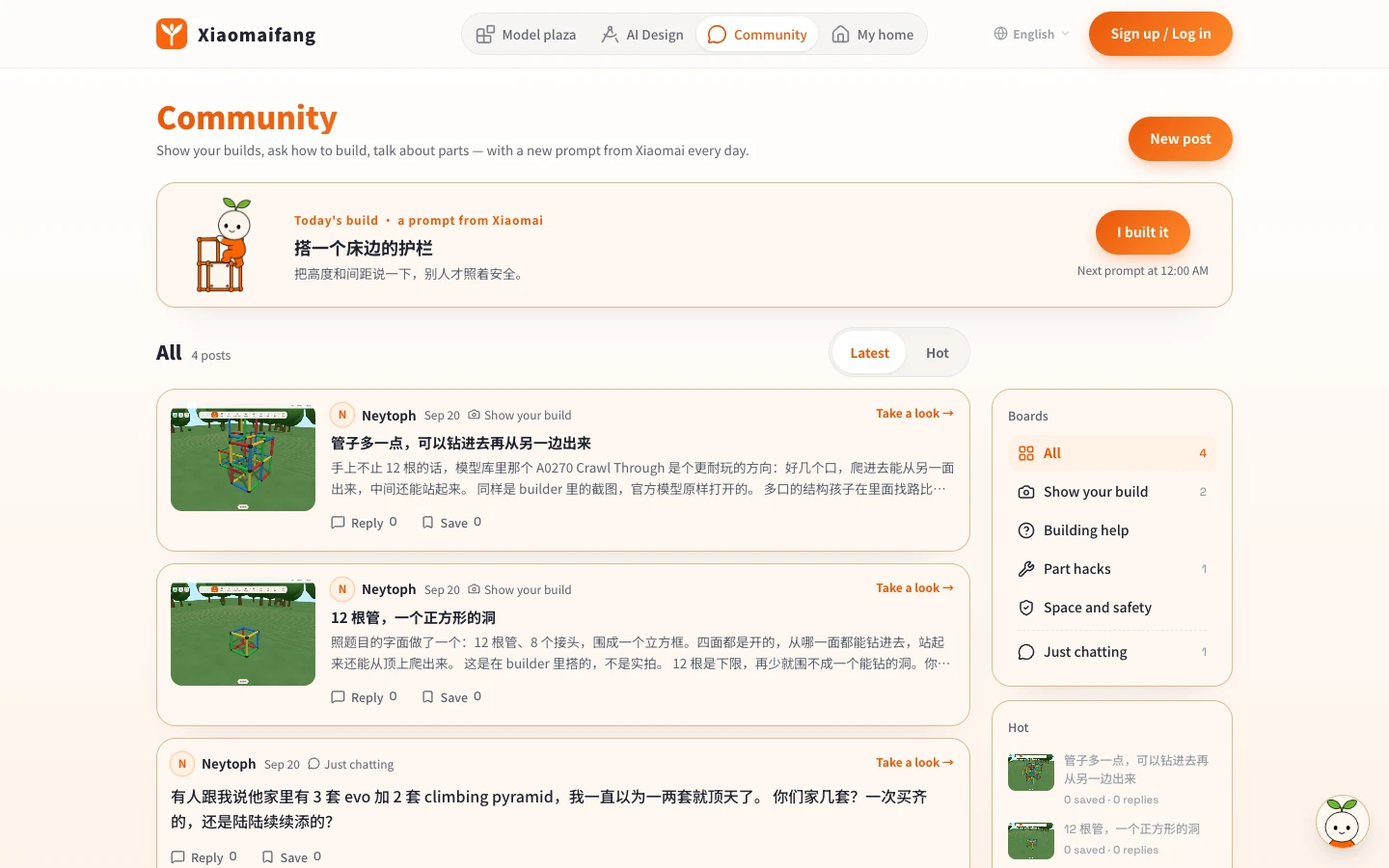Image resolution: width=1389 pixels, height=868 pixels.
Task: Click the globe language icon
Action: 1000,34
